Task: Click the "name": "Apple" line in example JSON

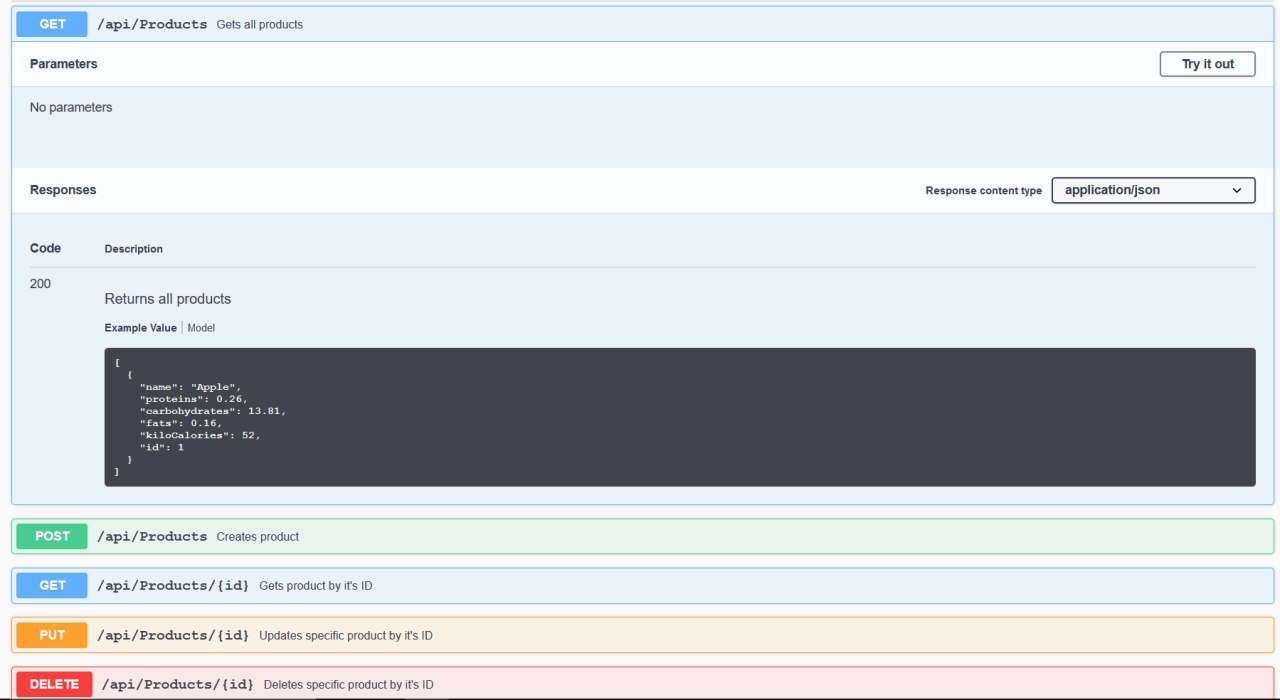Action: (191, 387)
